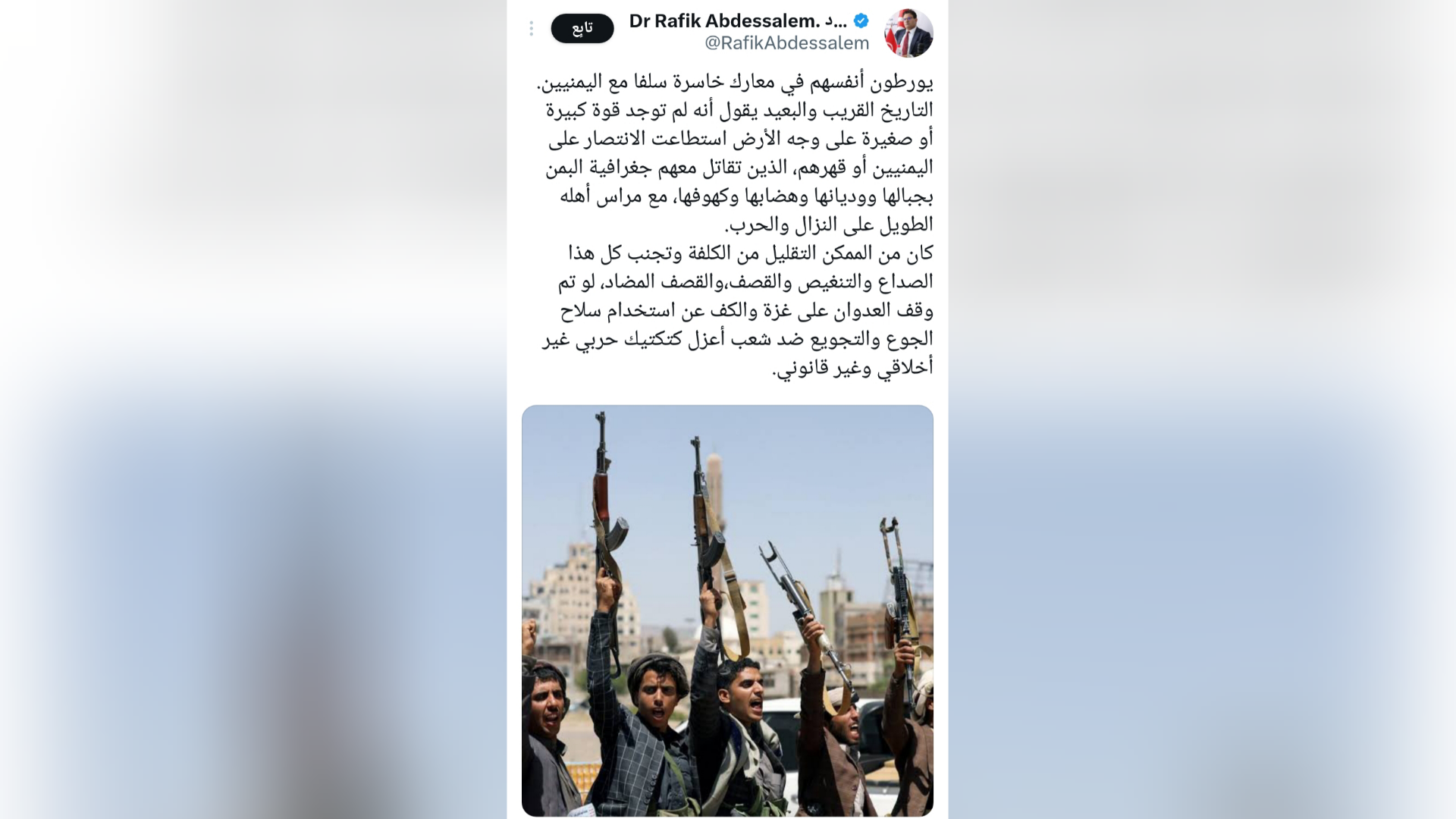1456x819 pixels.
Task: Follow the account with the تابع button
Action: coord(582,28)
